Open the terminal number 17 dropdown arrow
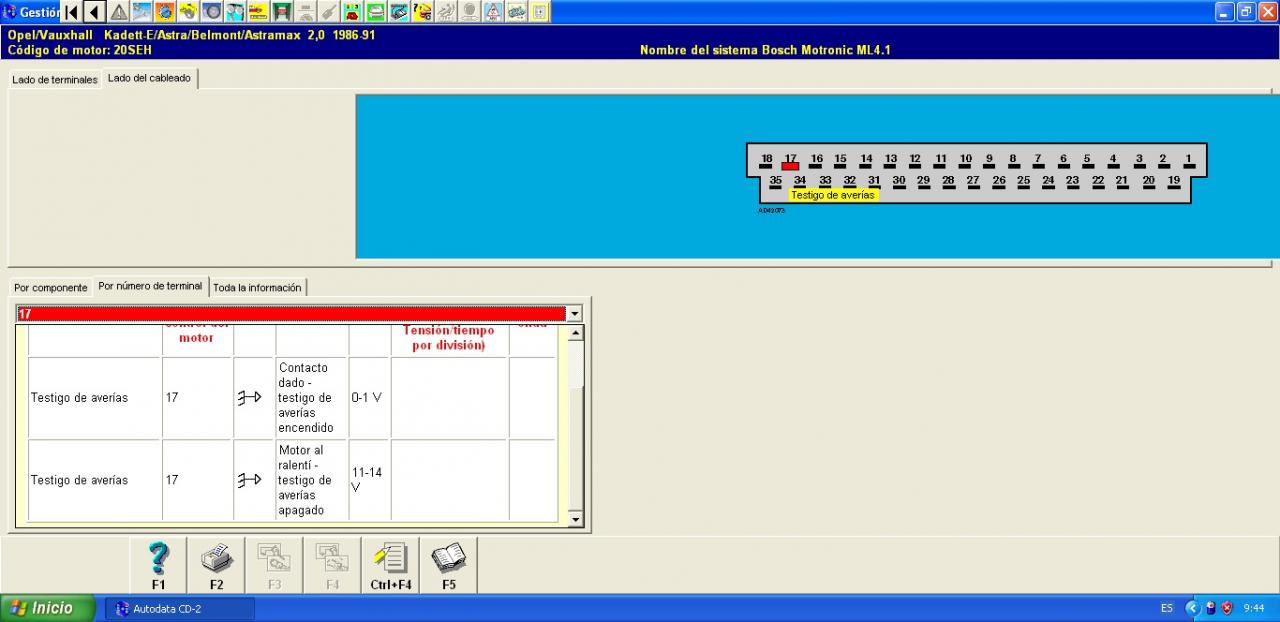This screenshot has height=622, width=1280. (574, 314)
